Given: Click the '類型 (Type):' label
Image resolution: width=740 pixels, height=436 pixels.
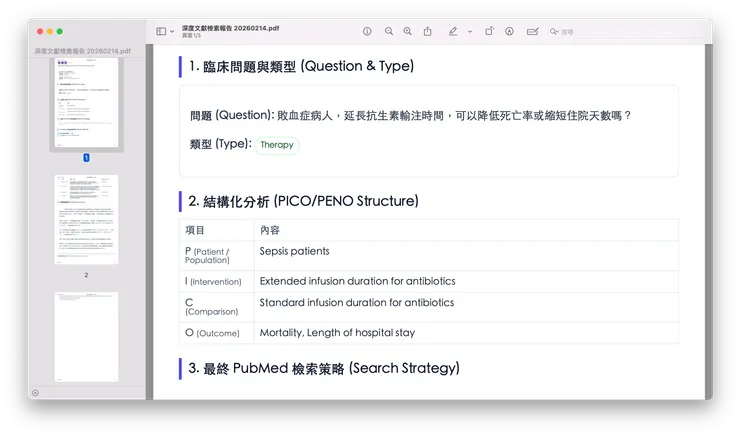Looking at the screenshot, I should 220,144.
